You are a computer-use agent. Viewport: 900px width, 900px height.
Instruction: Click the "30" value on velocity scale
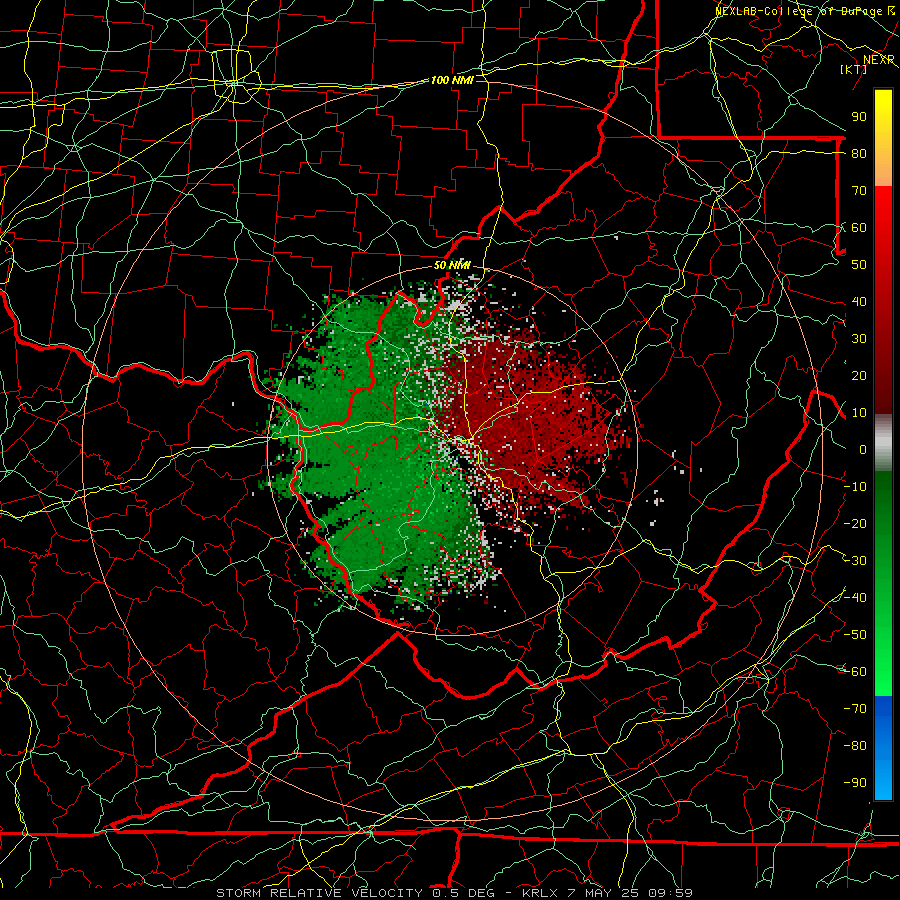pyautogui.click(x=859, y=339)
